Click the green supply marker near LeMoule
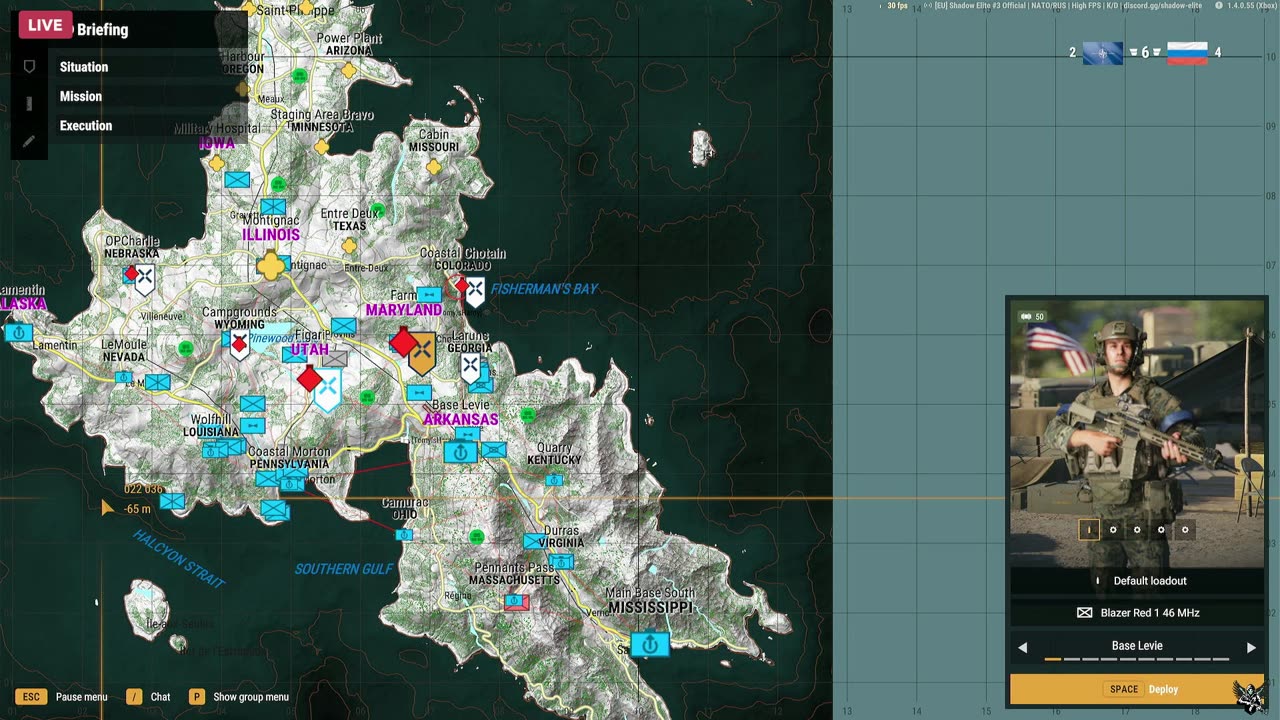This screenshot has height=720, width=1280. click(185, 348)
